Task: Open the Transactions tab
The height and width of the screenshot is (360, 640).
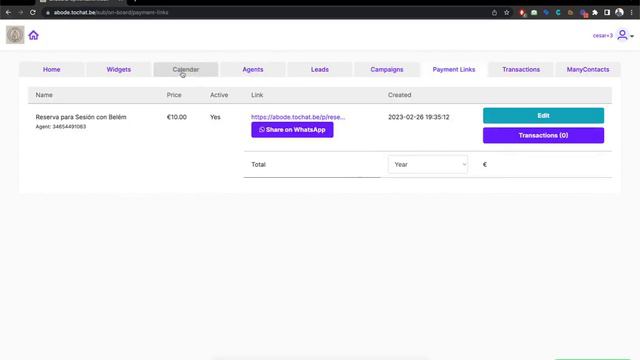Action: (x=521, y=69)
